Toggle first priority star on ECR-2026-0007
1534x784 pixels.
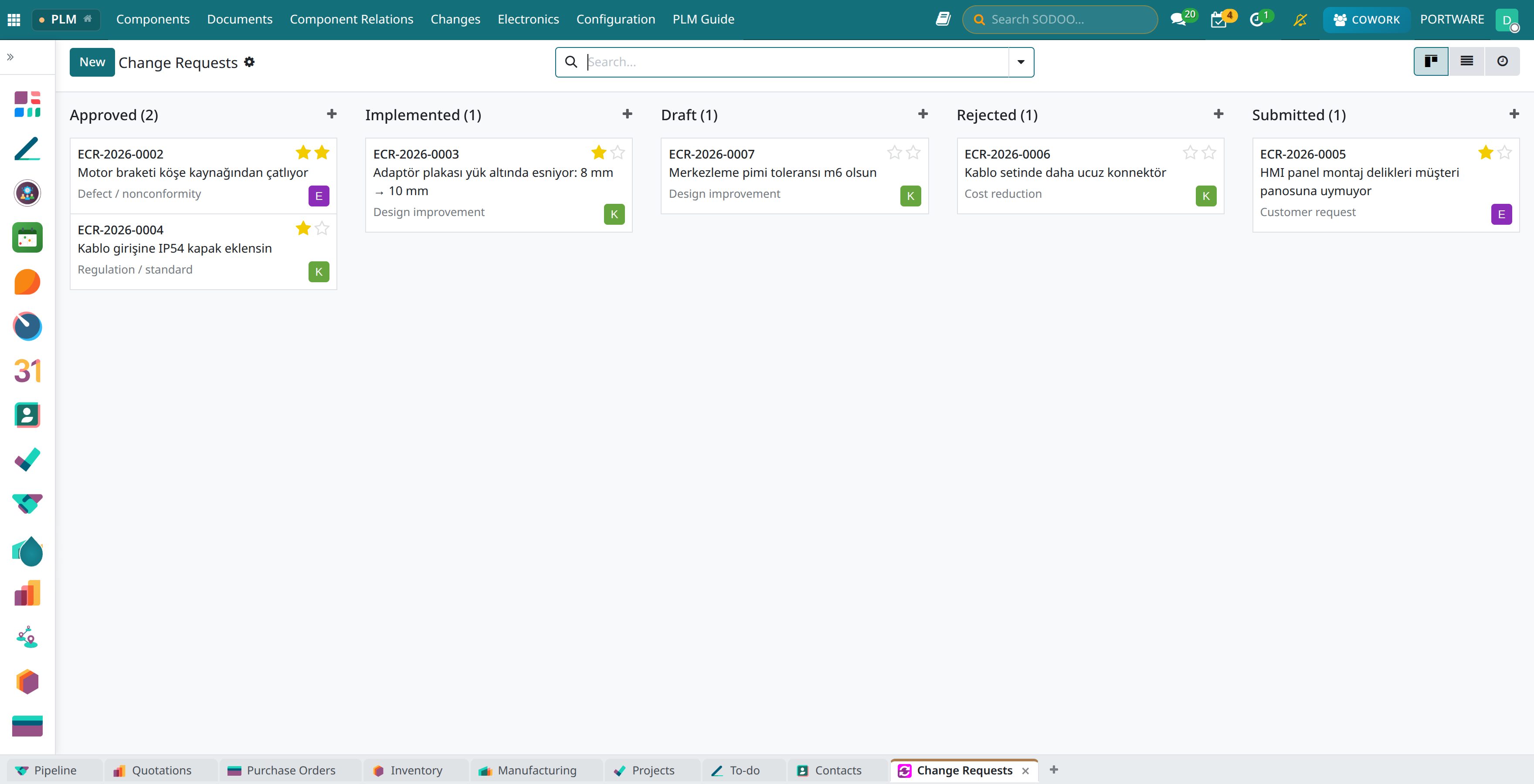[894, 152]
